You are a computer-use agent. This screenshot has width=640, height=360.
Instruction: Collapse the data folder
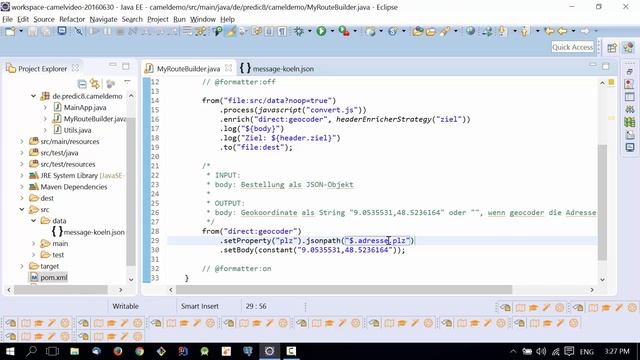point(33,221)
